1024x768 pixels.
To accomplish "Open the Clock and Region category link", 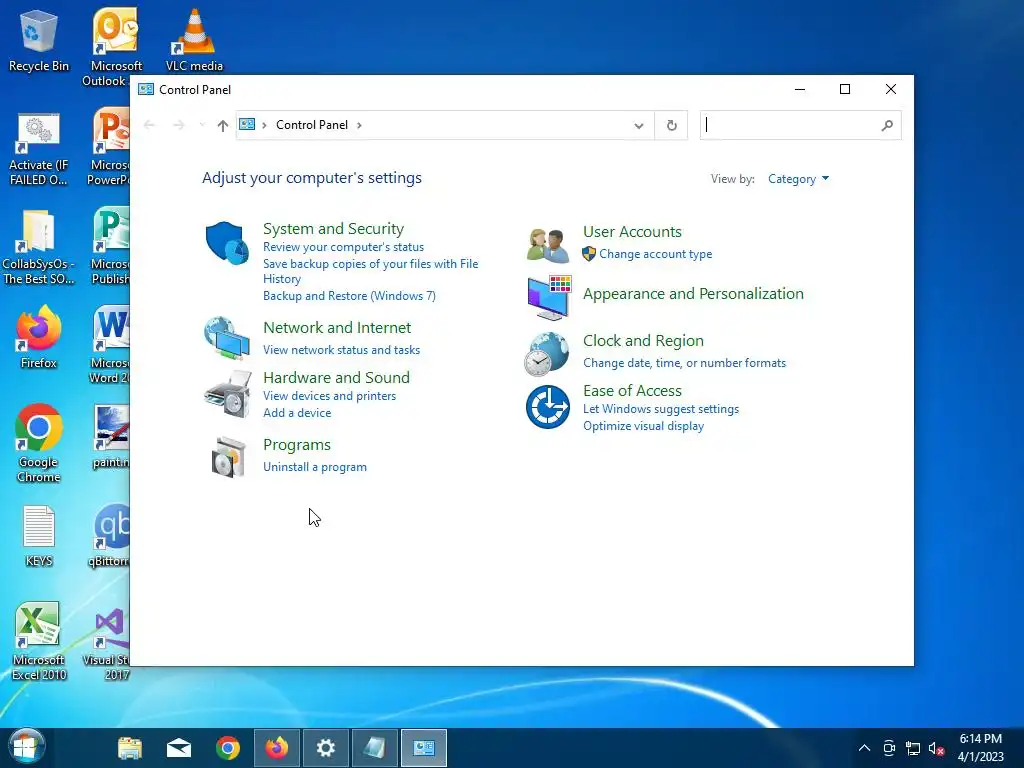I will 643,341.
